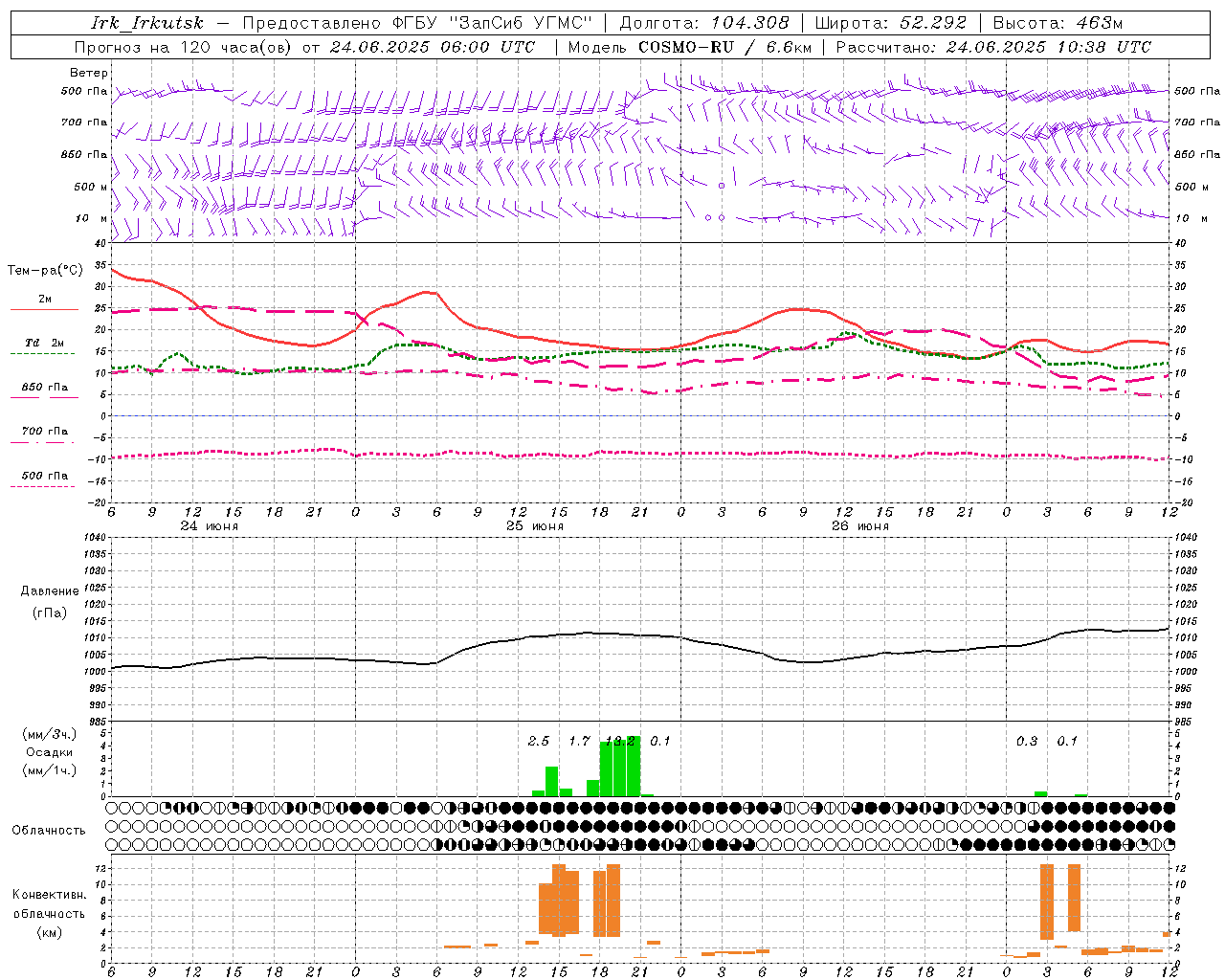The height and width of the screenshot is (980, 1225).
Task: Click the 24 июня date label
Action: point(210,526)
